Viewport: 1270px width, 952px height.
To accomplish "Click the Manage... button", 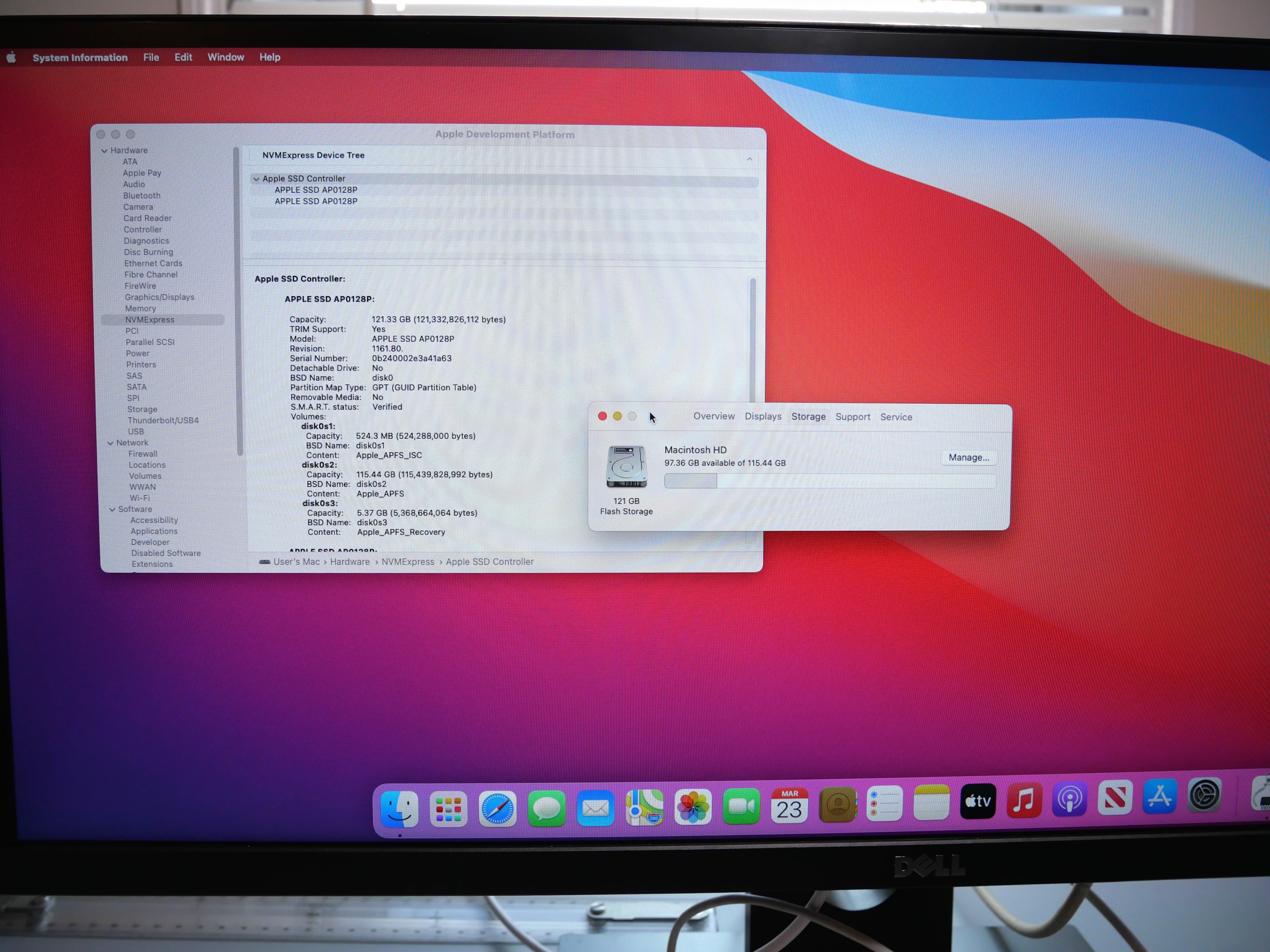I will [969, 457].
